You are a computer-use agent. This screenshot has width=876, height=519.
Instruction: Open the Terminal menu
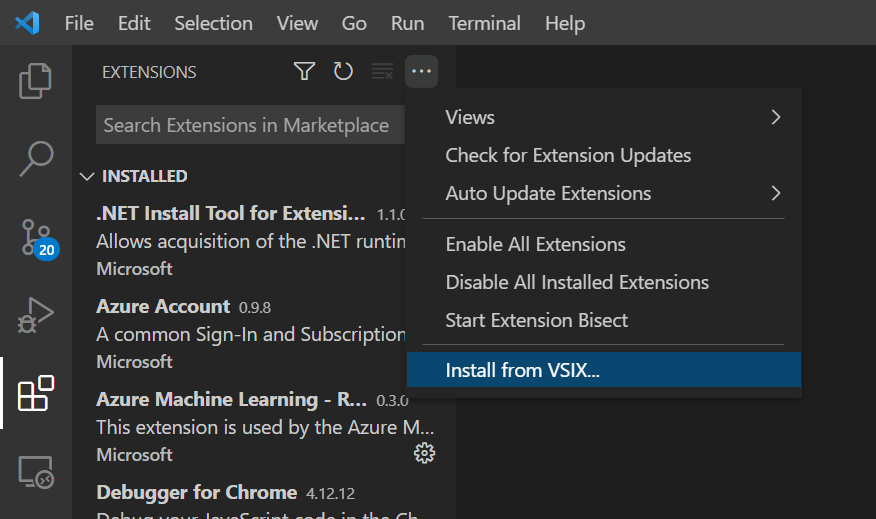pyautogui.click(x=484, y=23)
